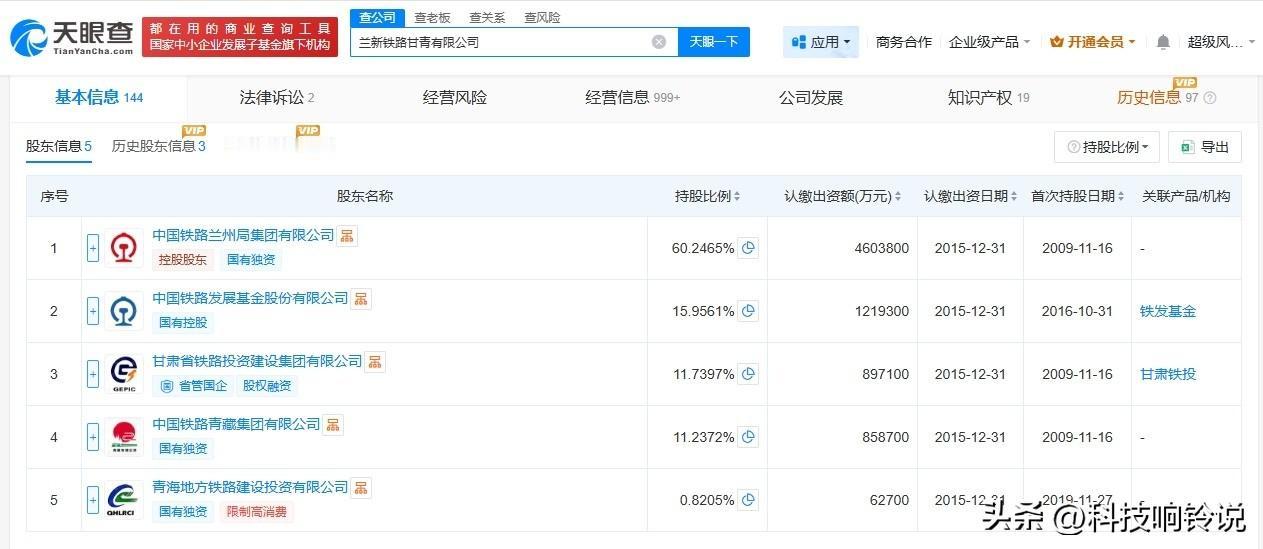Switch to 查风险 search tab

point(542,17)
